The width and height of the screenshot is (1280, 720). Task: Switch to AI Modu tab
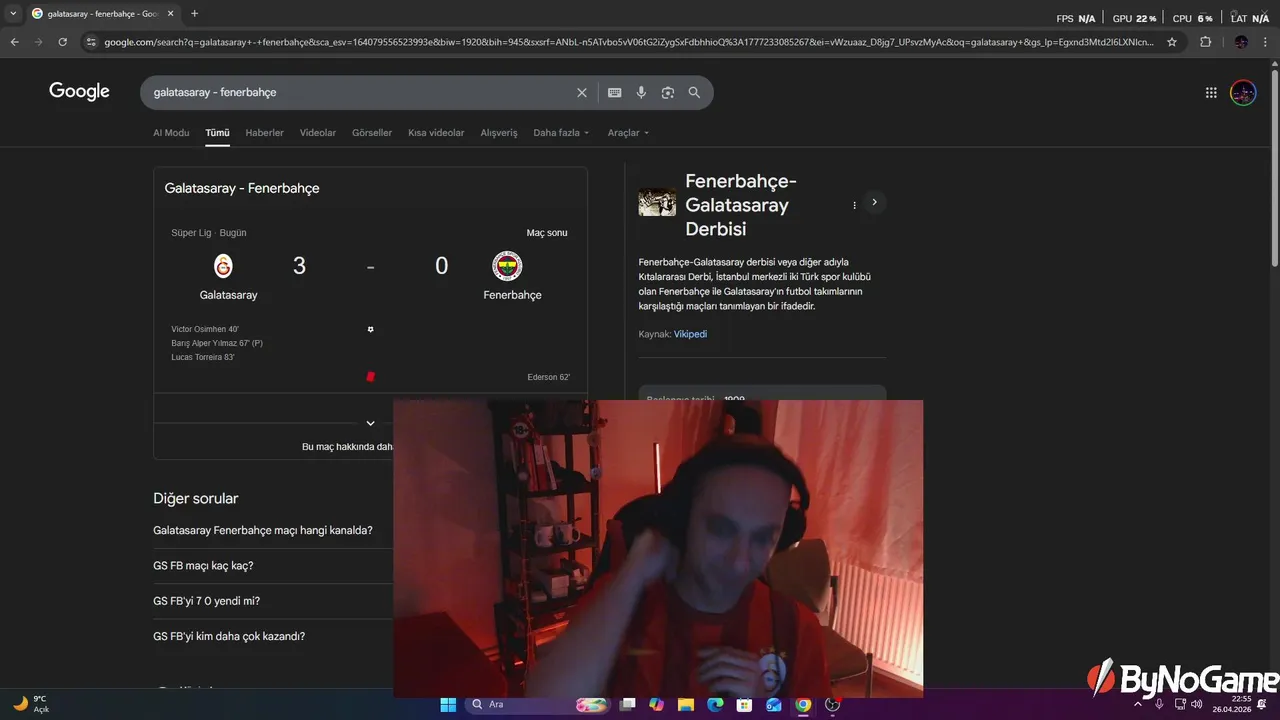(171, 133)
